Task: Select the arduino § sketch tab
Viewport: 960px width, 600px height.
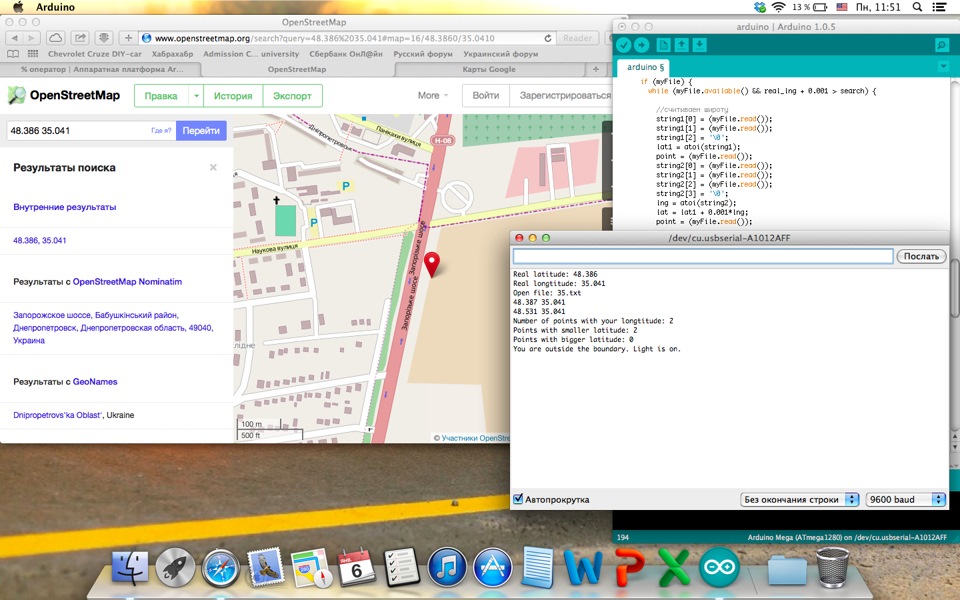Action: click(x=645, y=67)
